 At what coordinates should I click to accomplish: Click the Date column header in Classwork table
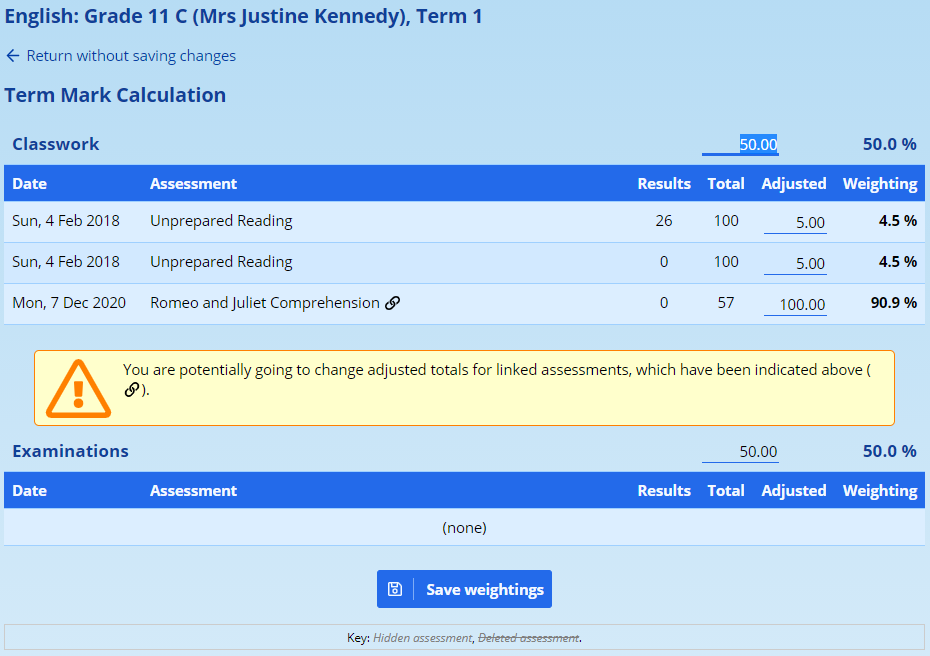tap(30, 184)
